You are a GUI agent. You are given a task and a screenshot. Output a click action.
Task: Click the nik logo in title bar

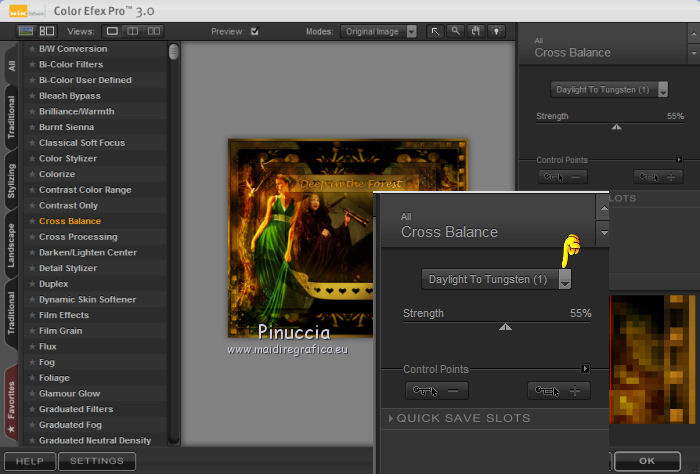coord(19,11)
